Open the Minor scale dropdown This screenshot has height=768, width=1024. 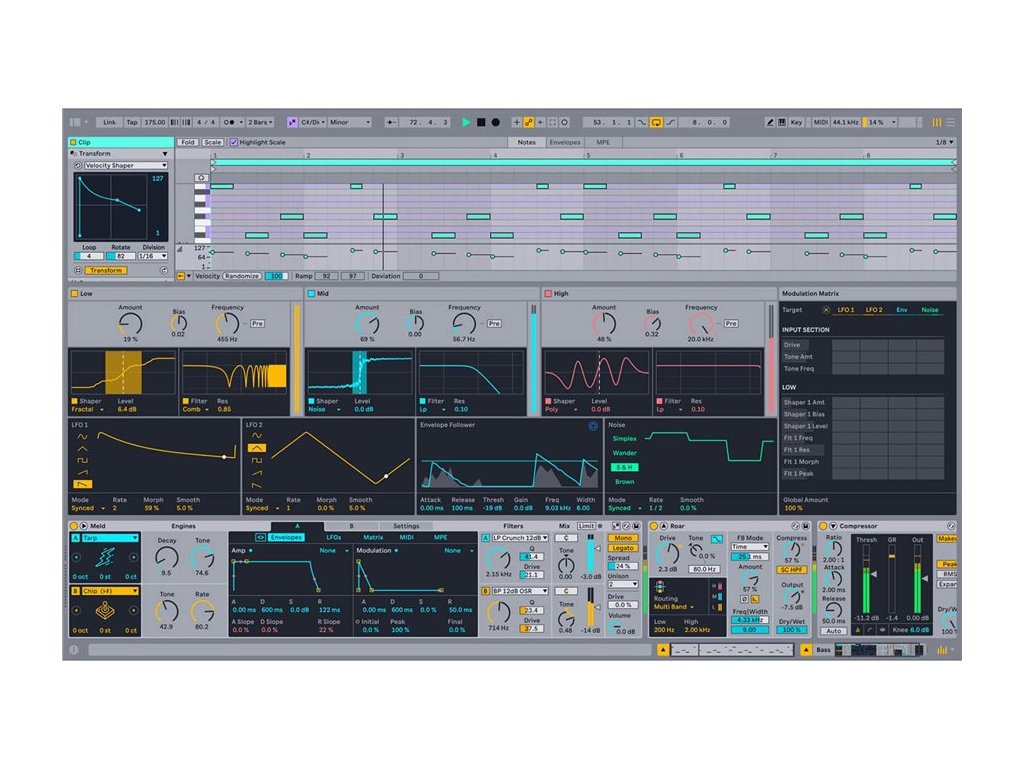tap(349, 122)
